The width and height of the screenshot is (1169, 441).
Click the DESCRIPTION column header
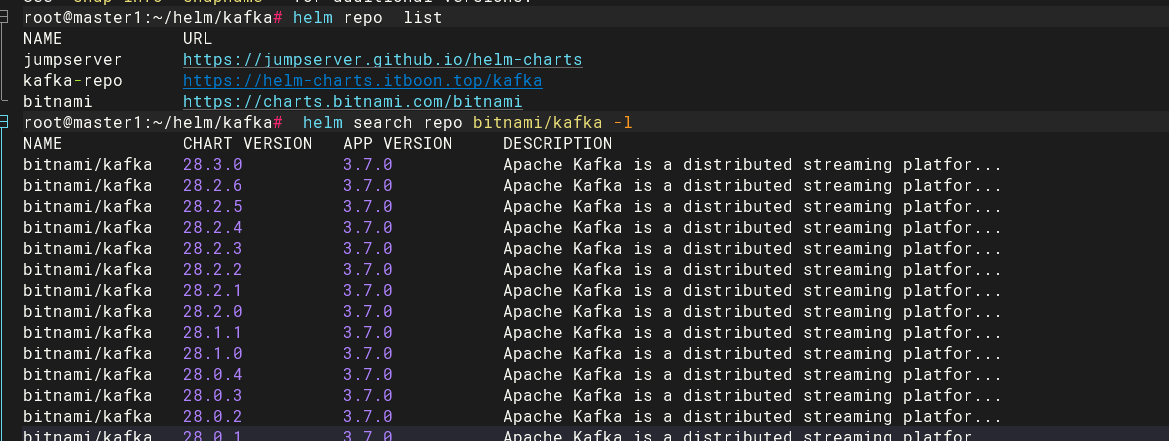coord(558,143)
